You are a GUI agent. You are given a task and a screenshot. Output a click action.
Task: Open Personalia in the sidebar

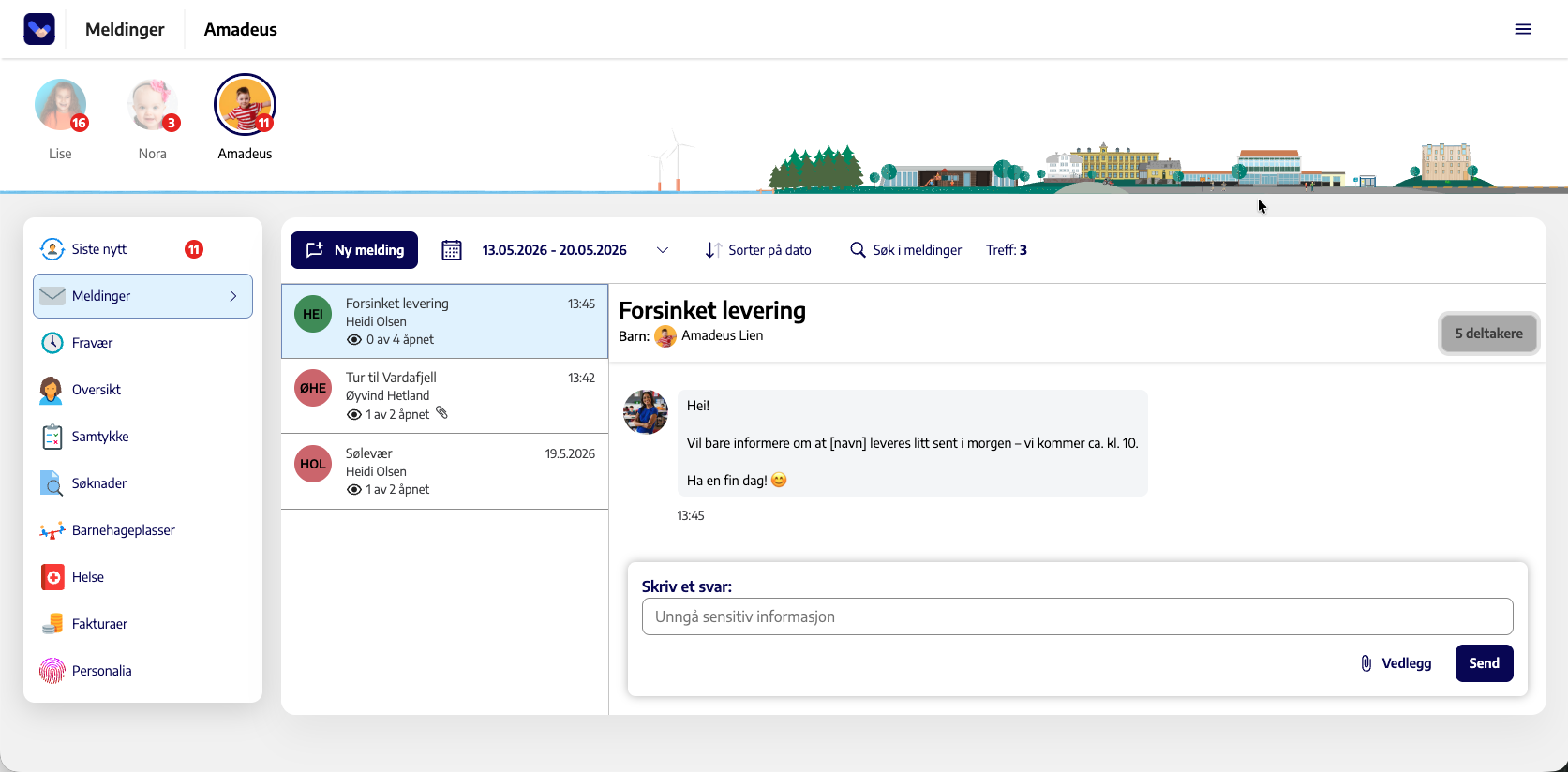(142, 671)
